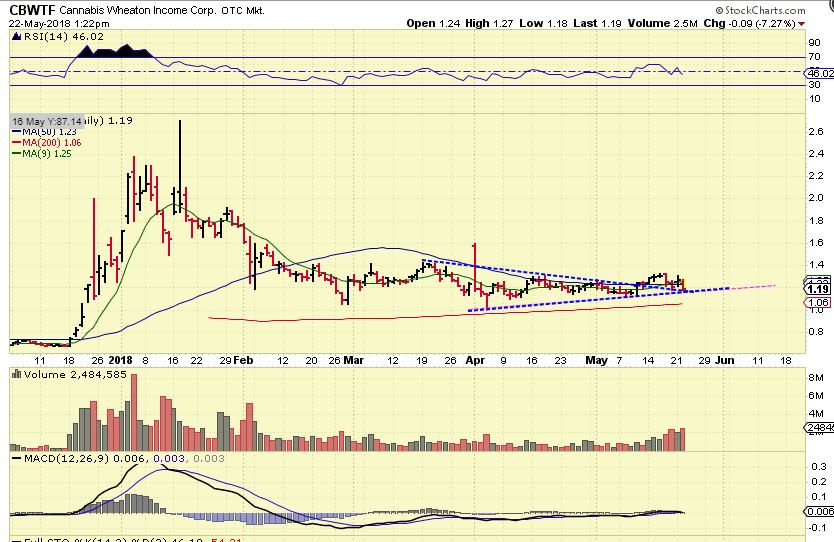Select the MA(200) red legend entry
Viewport: 834px width, 542px height.
[x=47, y=143]
